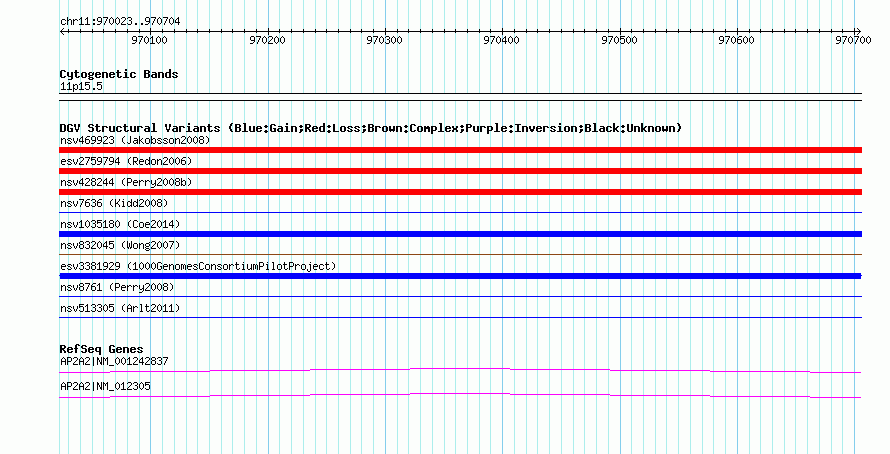Click the brown line for nsv832045
The width and height of the screenshot is (890, 454).
460,255
